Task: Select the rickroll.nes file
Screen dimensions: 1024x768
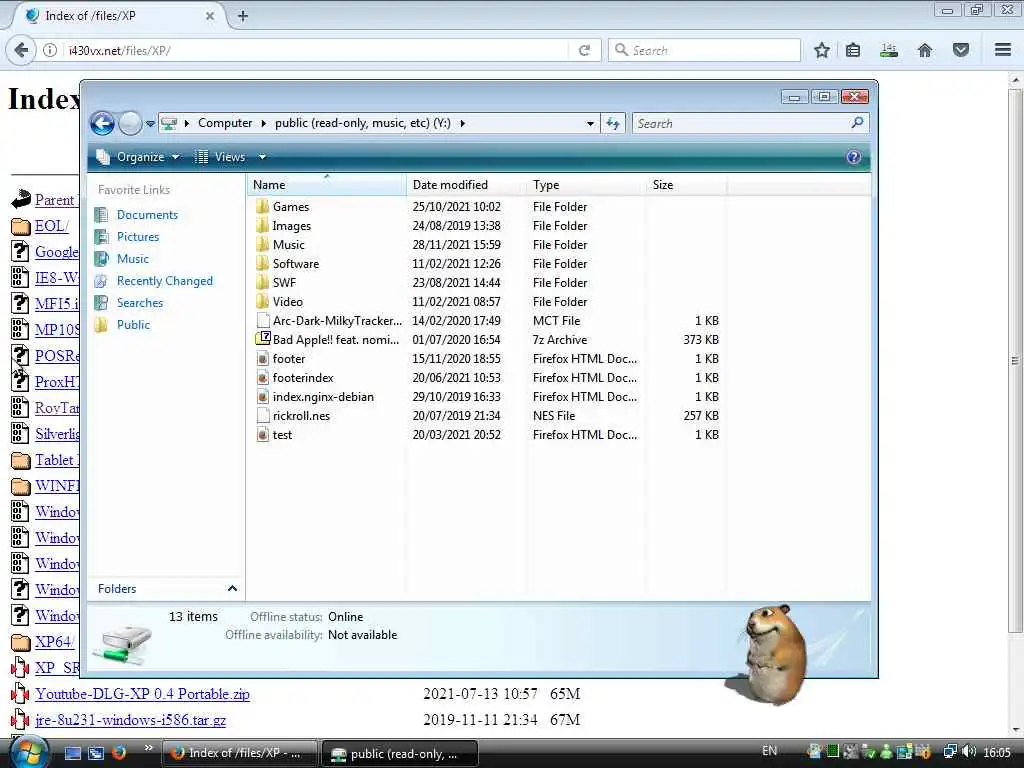Action: (301, 415)
